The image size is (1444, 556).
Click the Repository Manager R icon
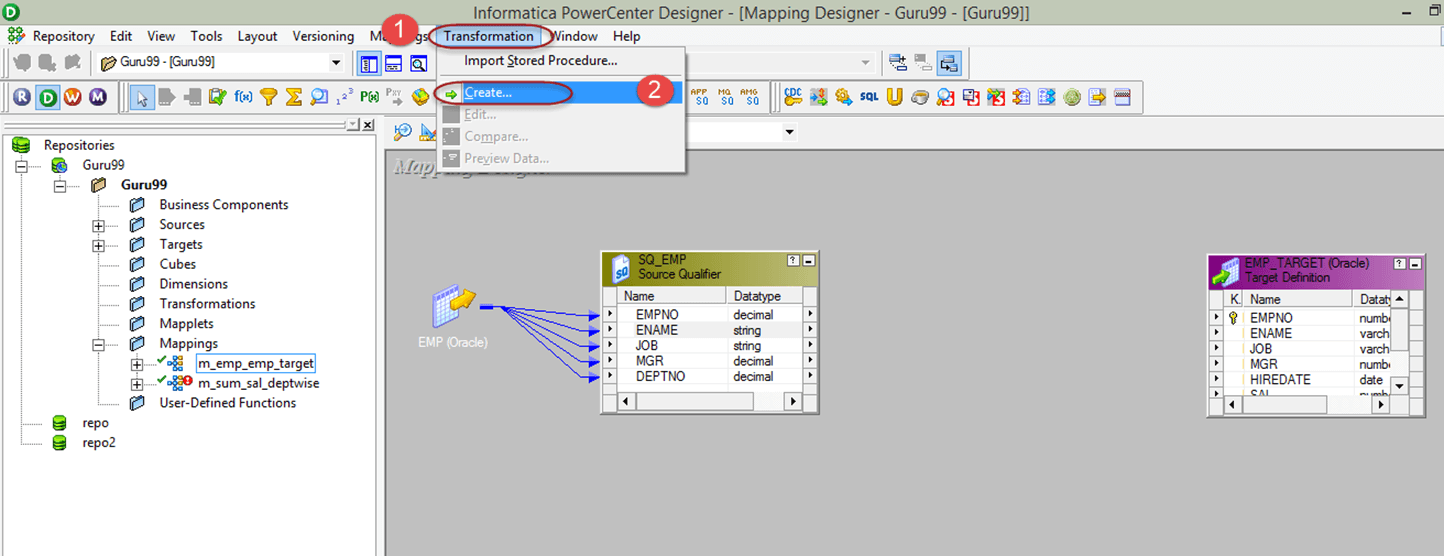(x=22, y=97)
